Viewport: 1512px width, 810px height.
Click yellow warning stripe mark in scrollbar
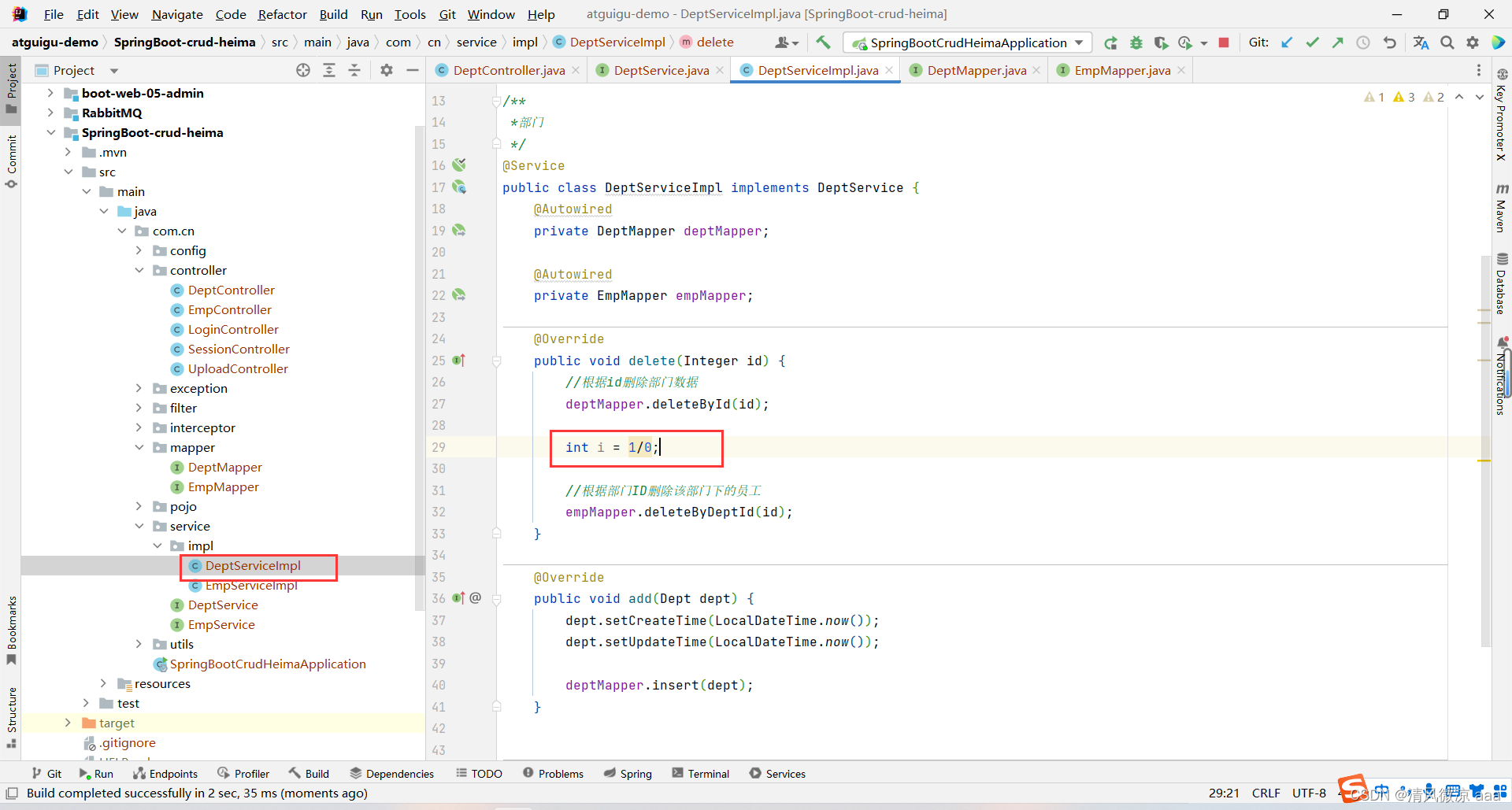click(1484, 460)
